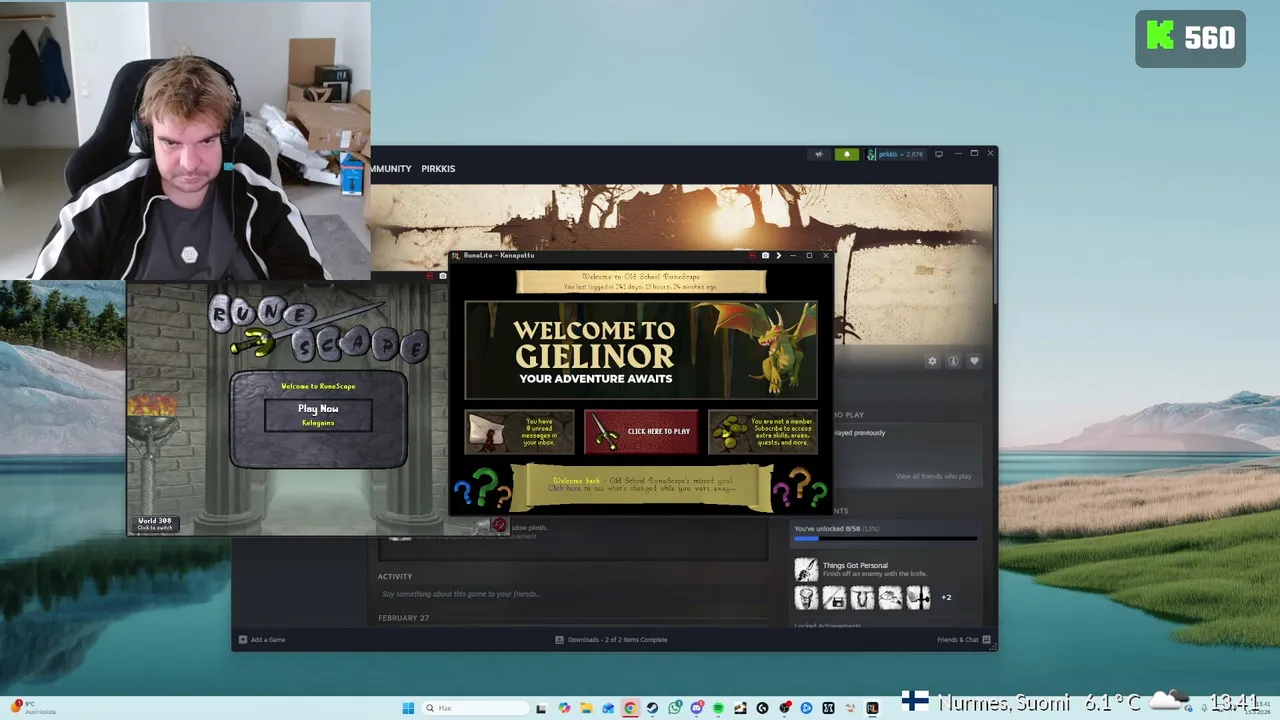
Task: Click the taskbar search box
Action: (x=475, y=708)
